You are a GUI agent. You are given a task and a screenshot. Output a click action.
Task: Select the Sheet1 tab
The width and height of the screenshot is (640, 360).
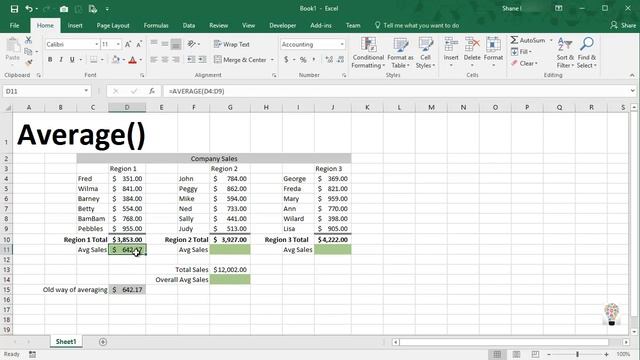click(x=66, y=342)
